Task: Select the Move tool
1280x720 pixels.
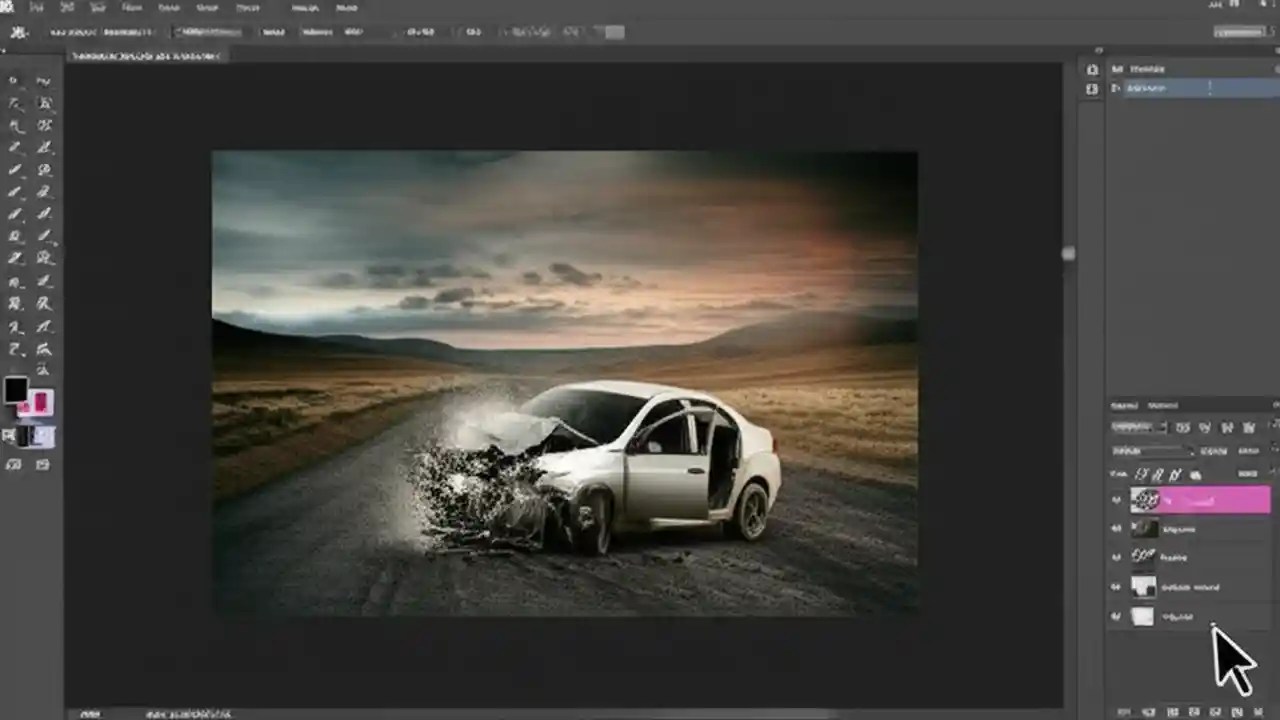Action: click(x=14, y=80)
